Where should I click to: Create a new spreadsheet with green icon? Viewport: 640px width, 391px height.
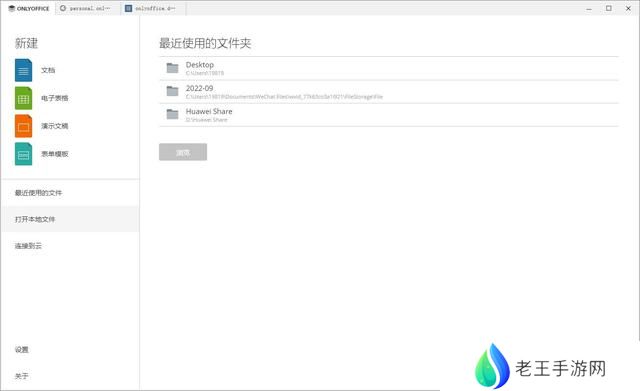pyautogui.click(x=24, y=98)
